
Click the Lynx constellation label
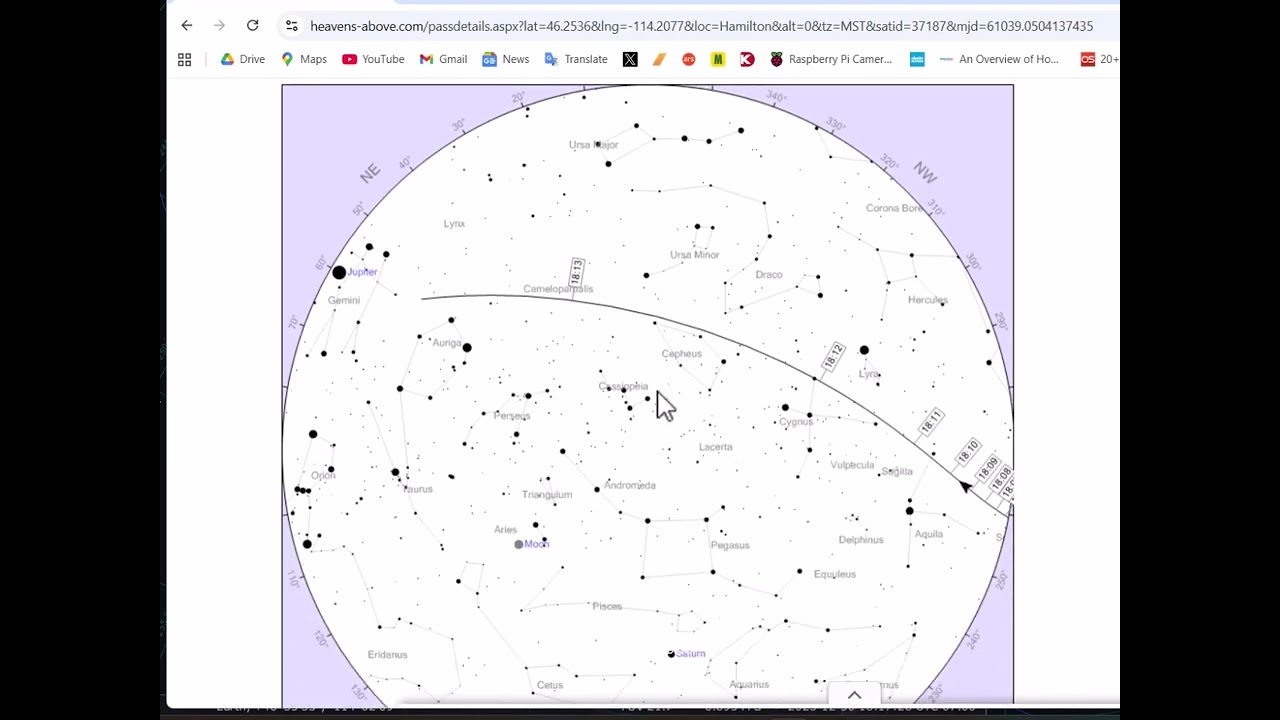click(454, 224)
